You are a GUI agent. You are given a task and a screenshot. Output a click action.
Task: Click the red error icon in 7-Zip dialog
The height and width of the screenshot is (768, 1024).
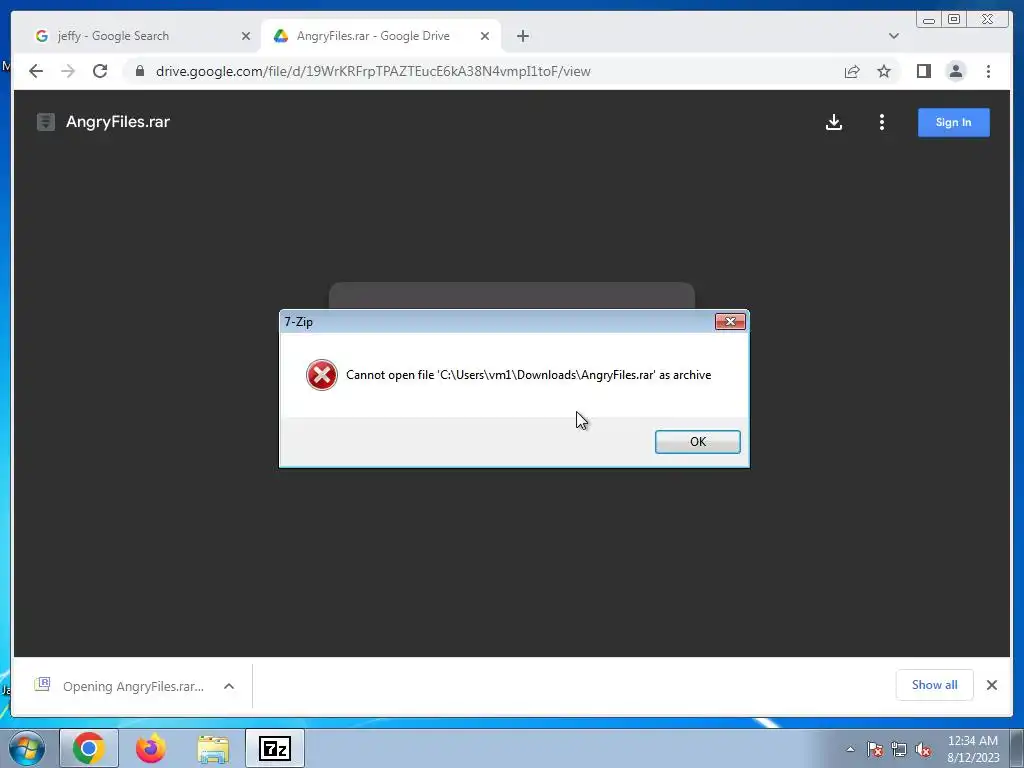[321, 375]
